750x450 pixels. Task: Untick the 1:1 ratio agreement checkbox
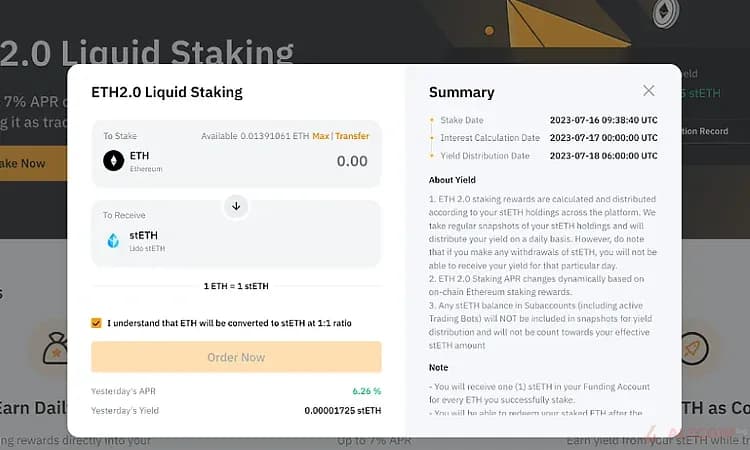[x=96, y=323]
